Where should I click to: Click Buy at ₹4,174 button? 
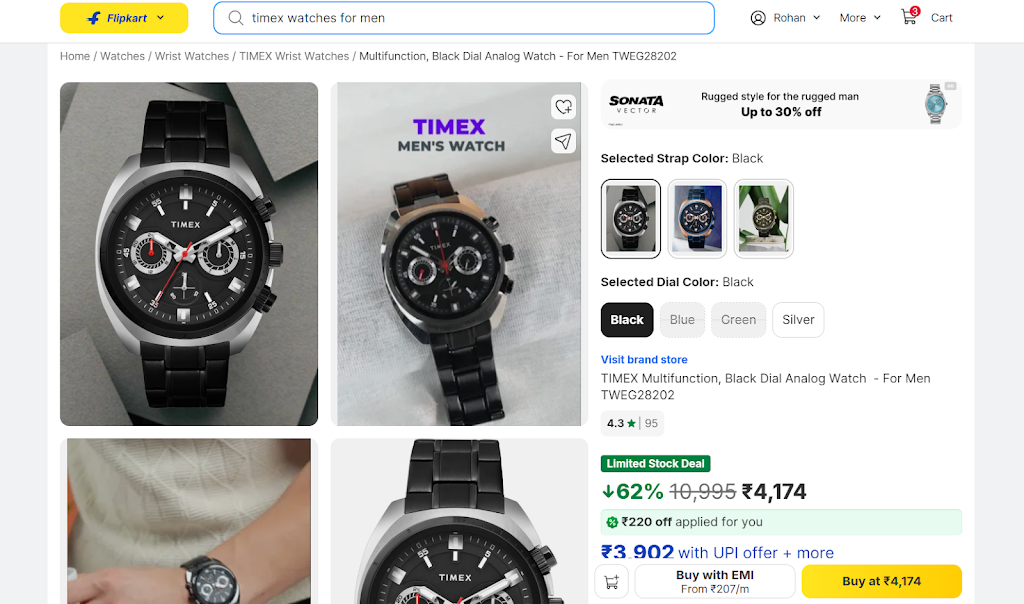pyautogui.click(x=882, y=581)
